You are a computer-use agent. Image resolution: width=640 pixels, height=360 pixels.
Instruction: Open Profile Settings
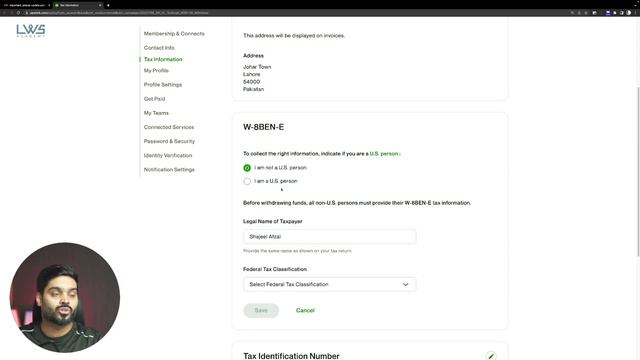pyautogui.click(x=162, y=84)
